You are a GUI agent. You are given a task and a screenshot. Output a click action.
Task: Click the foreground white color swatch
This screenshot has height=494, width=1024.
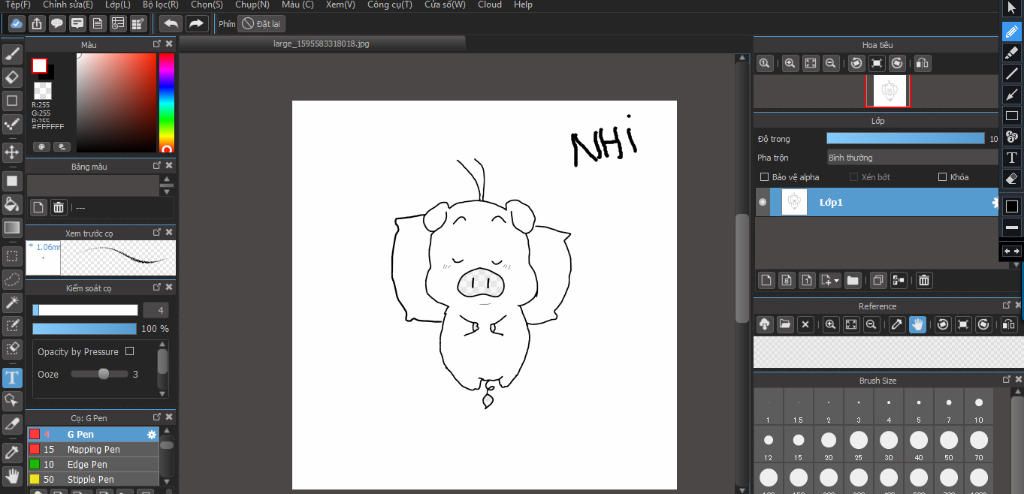[39, 66]
